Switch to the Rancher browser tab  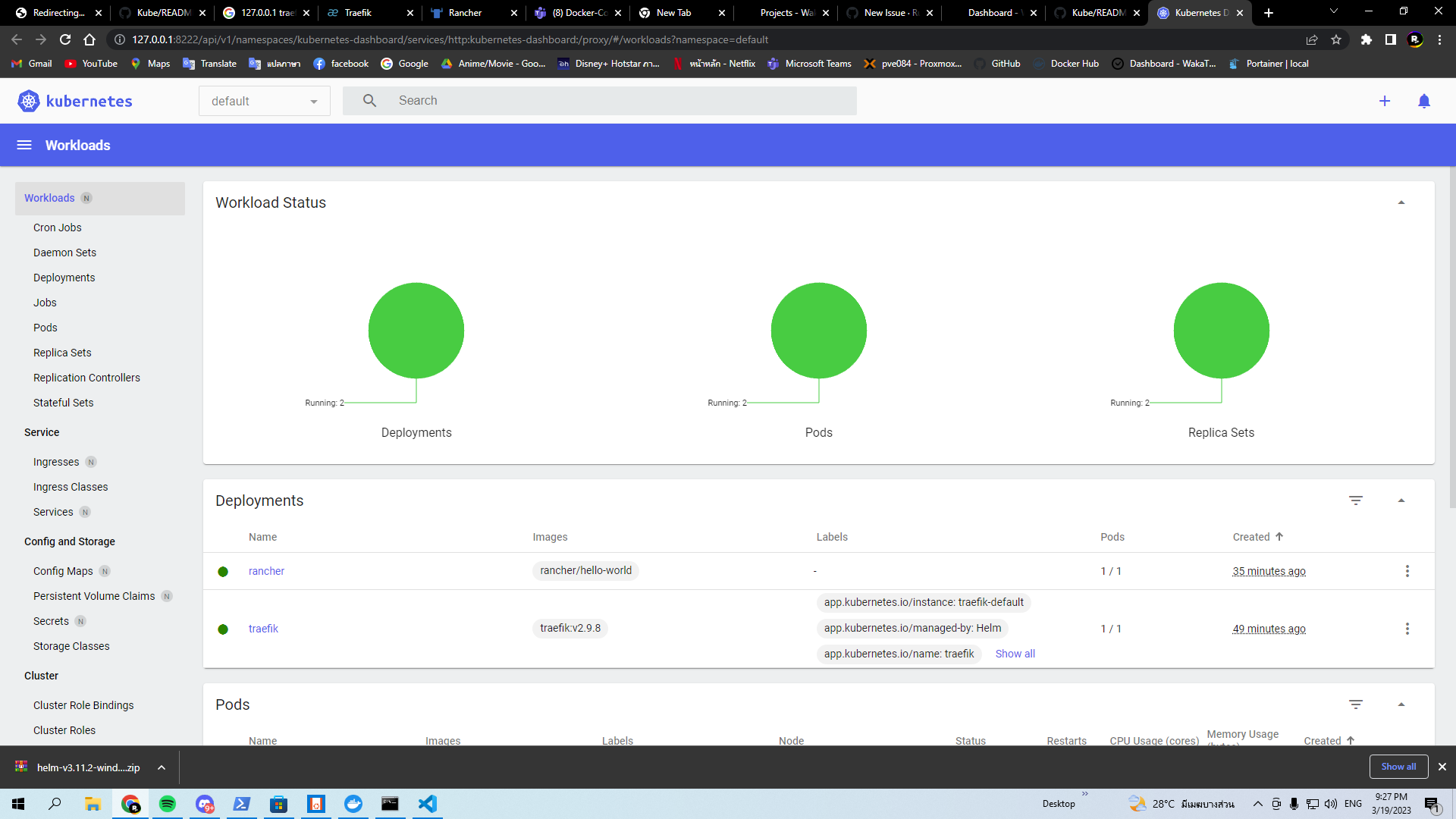(473, 13)
